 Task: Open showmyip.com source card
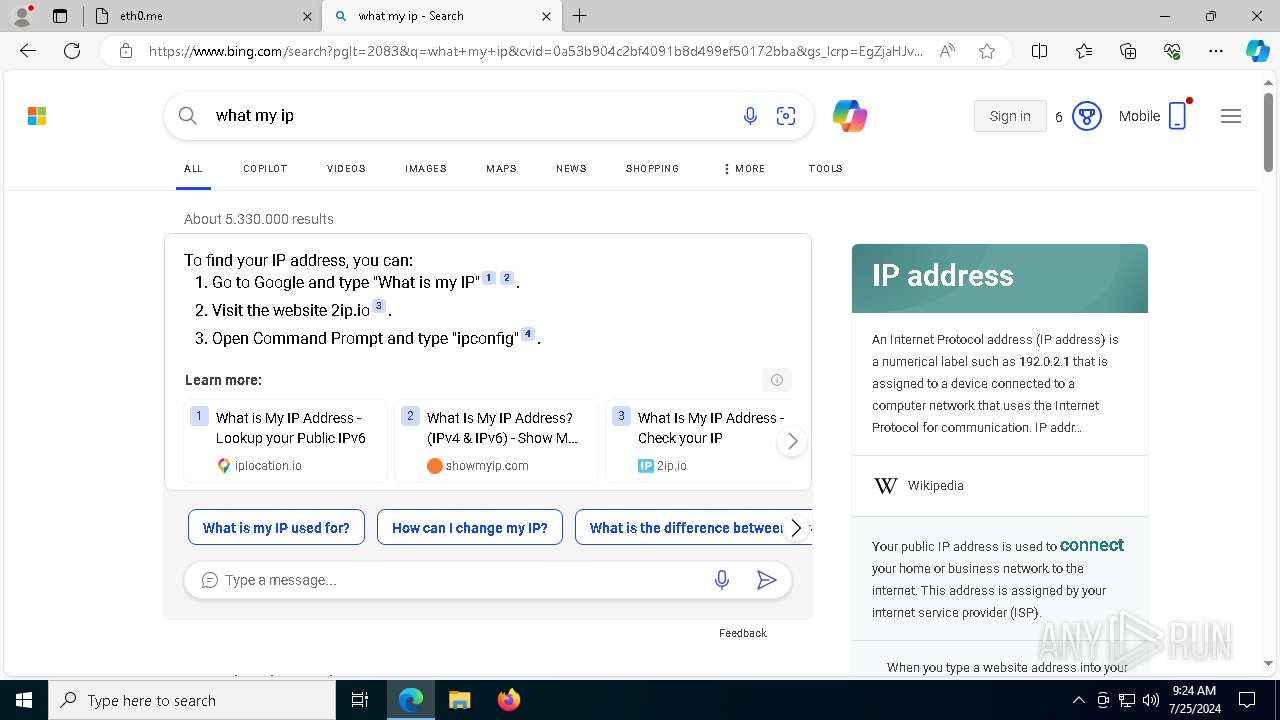(x=496, y=441)
